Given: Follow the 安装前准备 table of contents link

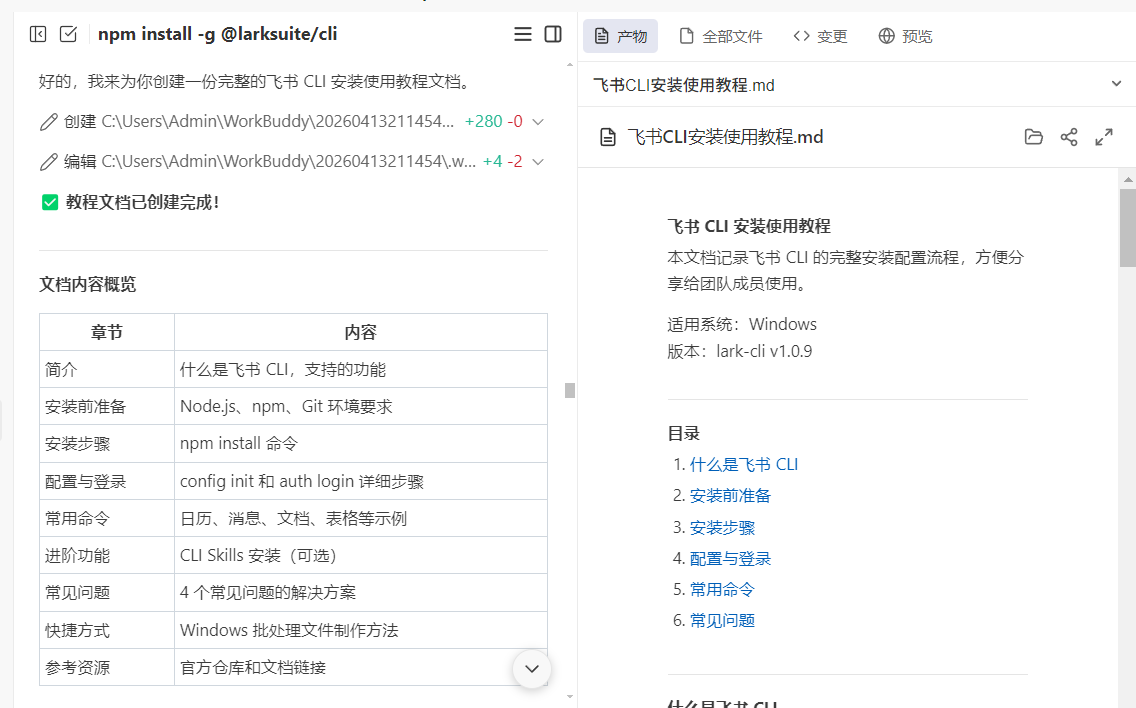Looking at the screenshot, I should tap(730, 495).
